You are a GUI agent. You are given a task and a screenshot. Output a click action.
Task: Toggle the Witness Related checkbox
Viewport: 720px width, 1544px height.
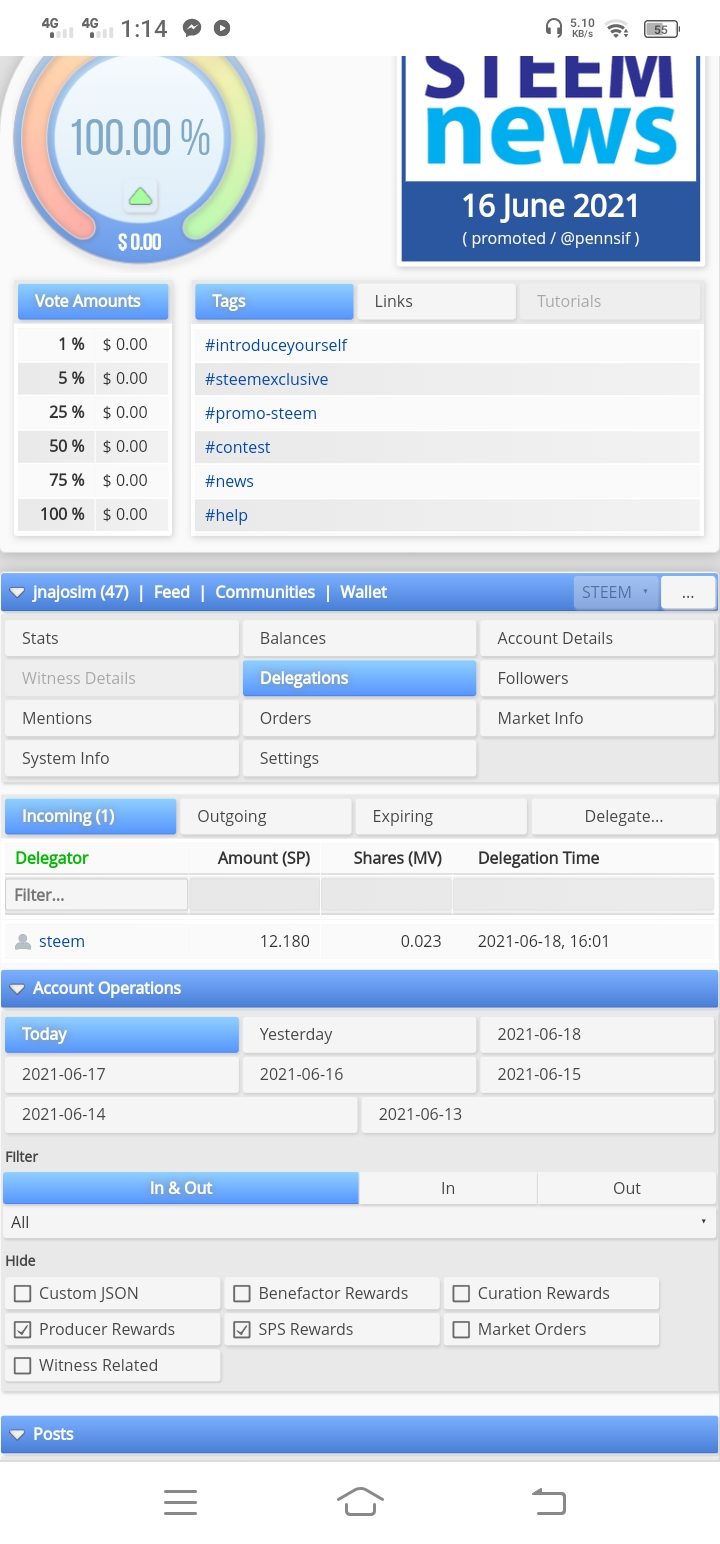[22, 1365]
